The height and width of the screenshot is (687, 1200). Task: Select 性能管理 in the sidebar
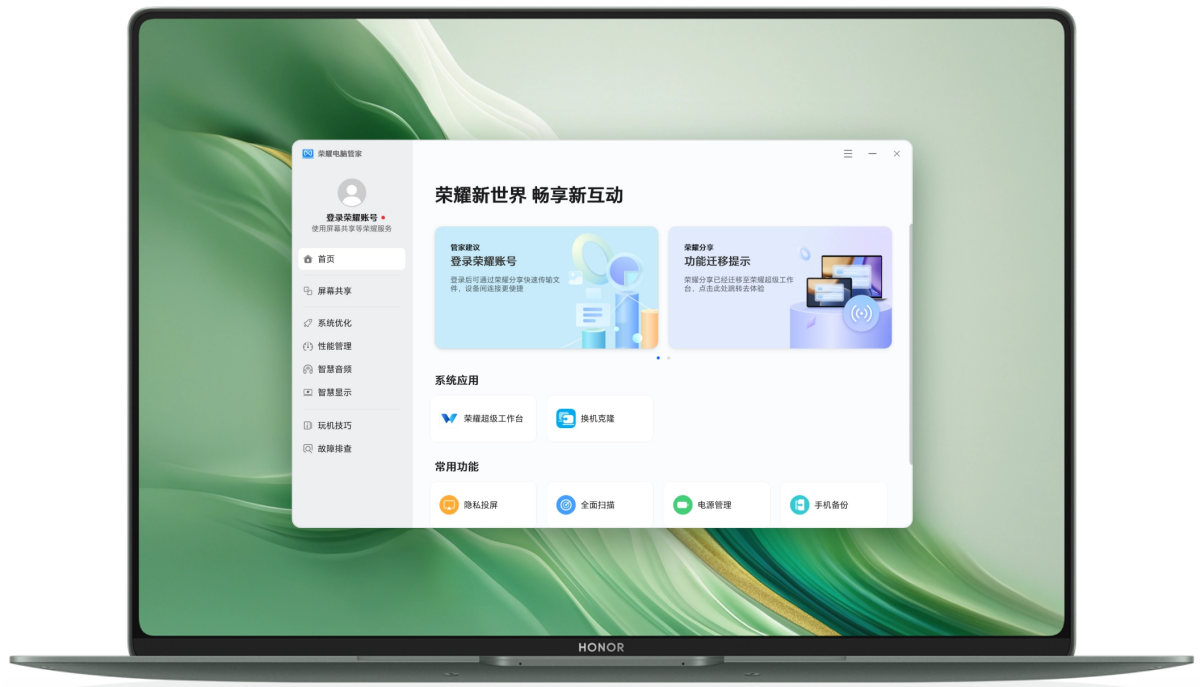[351, 346]
